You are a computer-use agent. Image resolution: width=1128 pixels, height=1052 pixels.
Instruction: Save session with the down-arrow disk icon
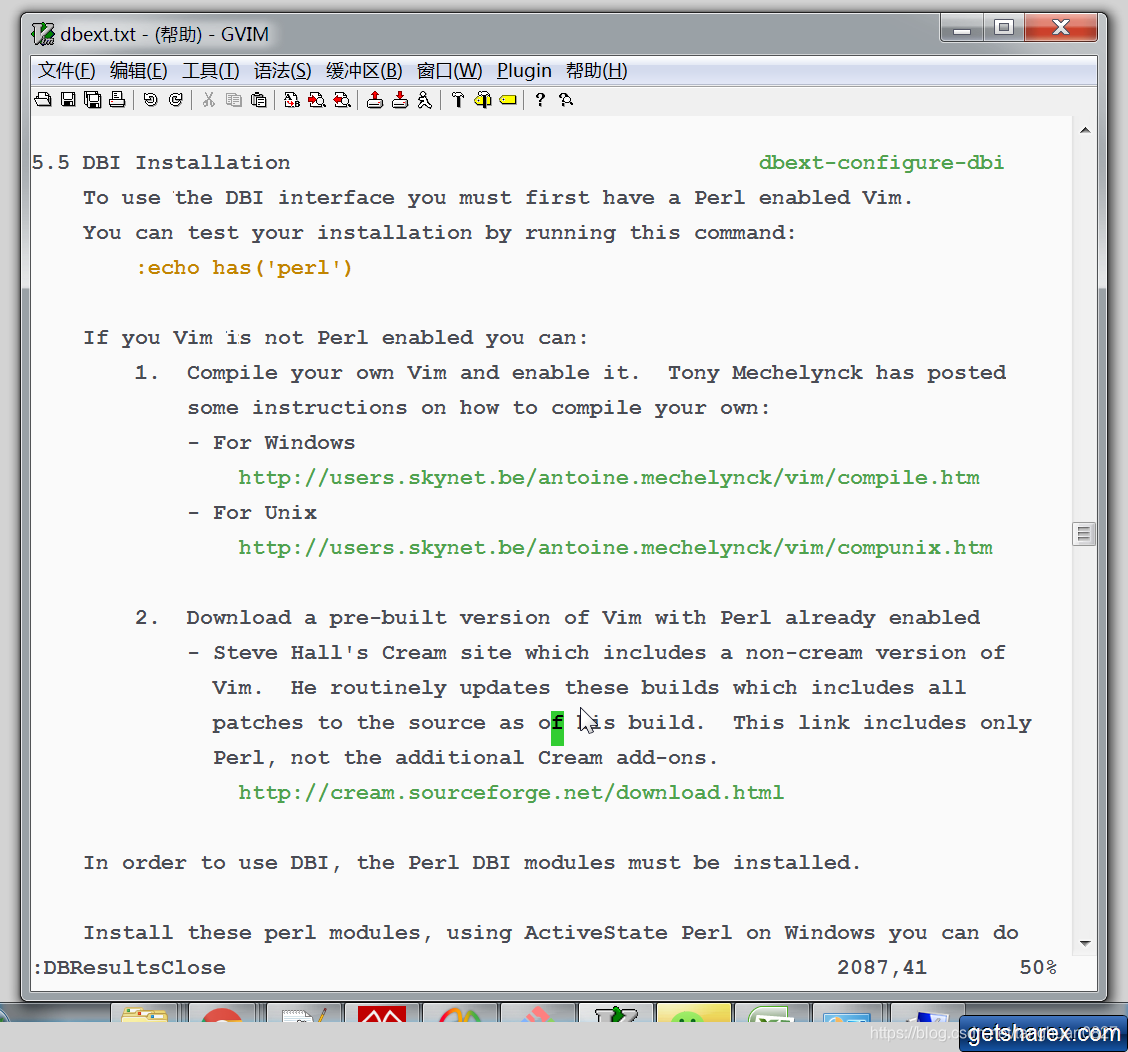[x=400, y=100]
